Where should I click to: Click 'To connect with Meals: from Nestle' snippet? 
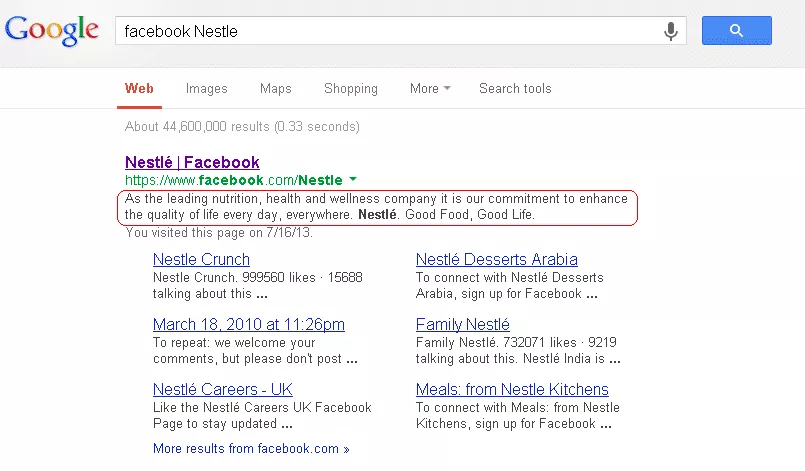click(518, 416)
